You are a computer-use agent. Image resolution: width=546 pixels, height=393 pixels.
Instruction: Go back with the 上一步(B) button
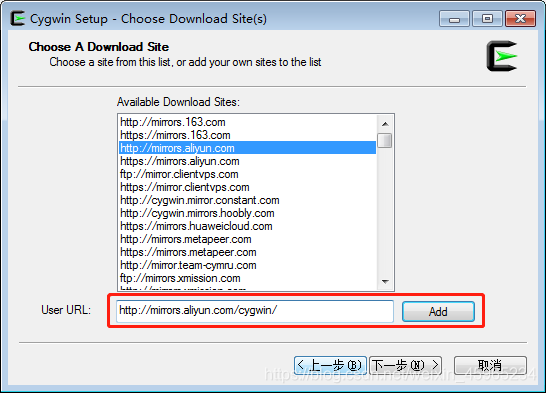[330, 366]
